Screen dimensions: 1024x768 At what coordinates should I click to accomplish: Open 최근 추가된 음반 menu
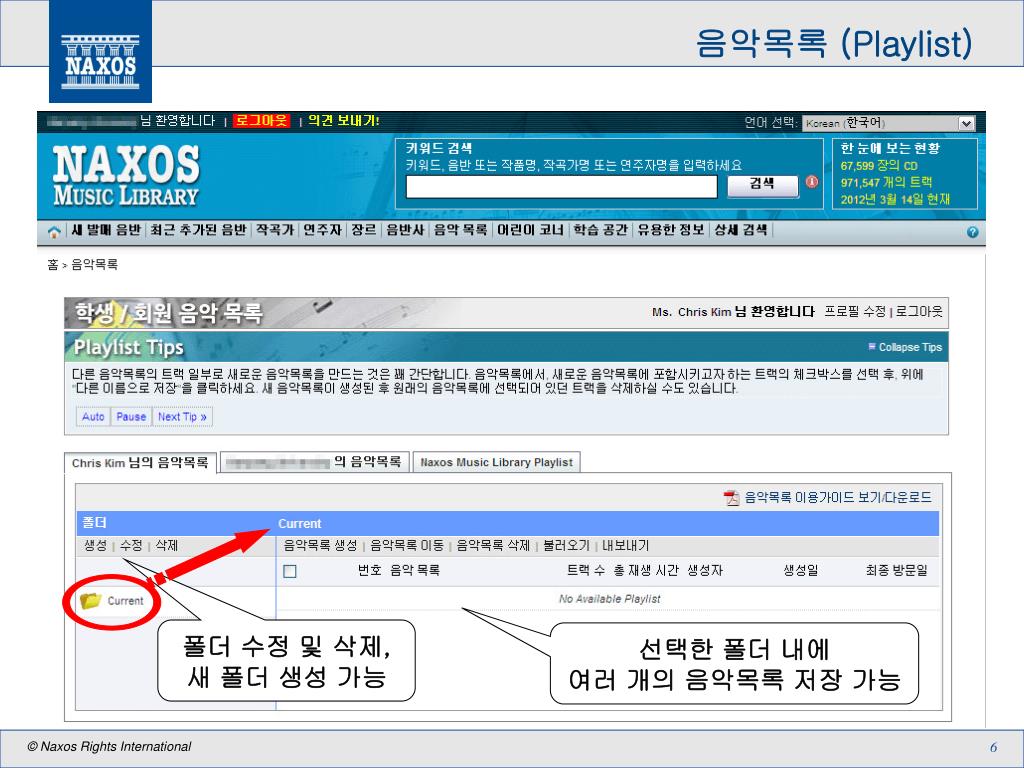click(x=198, y=230)
